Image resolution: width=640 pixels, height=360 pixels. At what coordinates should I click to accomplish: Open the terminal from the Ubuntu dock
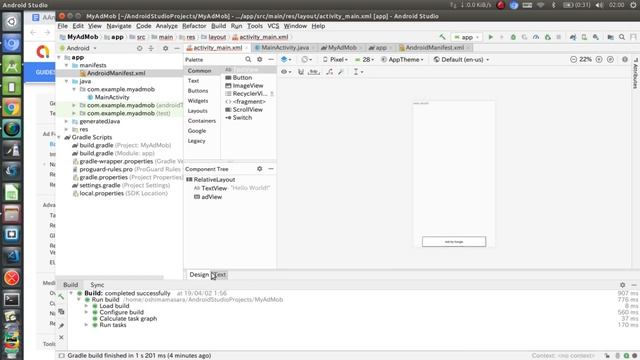(x=11, y=300)
